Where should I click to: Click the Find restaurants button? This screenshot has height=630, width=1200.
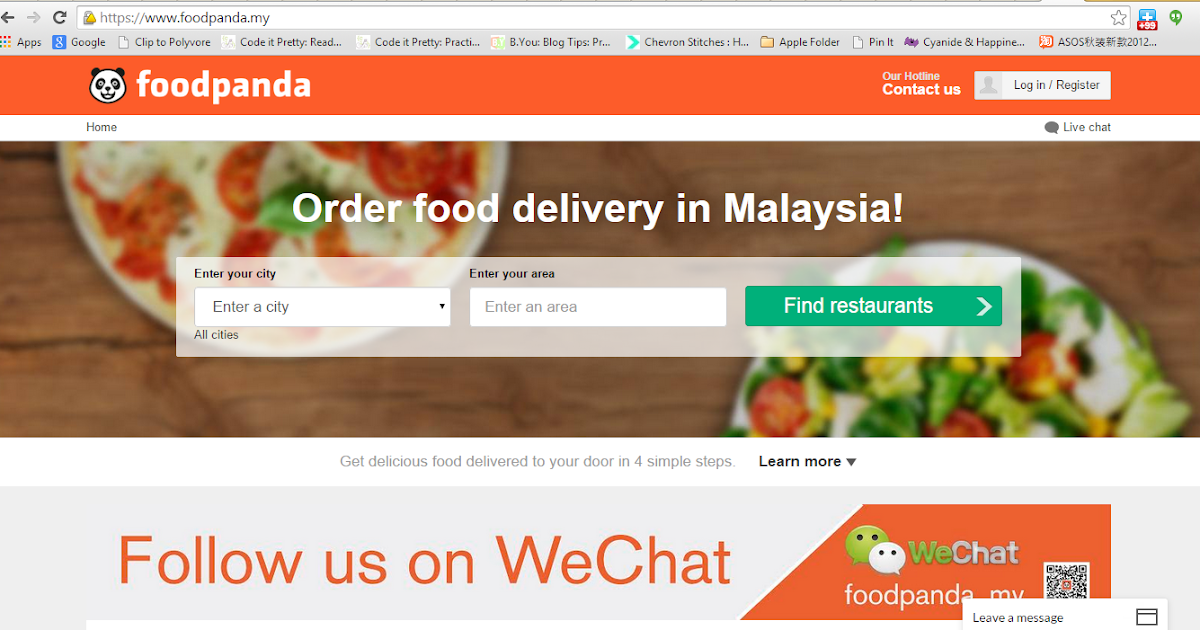(873, 306)
